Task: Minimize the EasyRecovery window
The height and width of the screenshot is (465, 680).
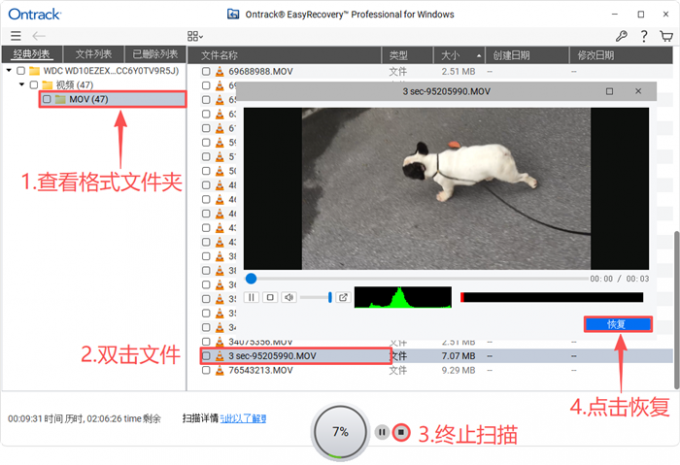Action: click(x=615, y=14)
